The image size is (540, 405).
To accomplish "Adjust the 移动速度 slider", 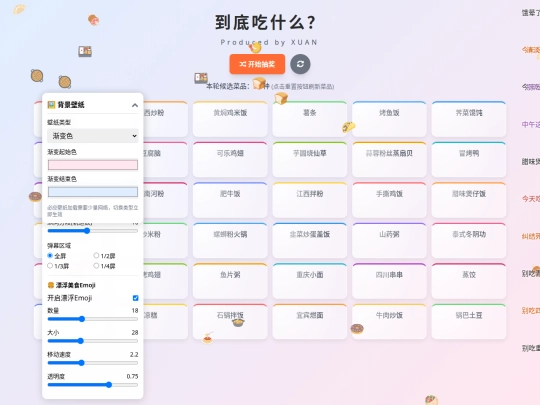I will click(x=93, y=363).
